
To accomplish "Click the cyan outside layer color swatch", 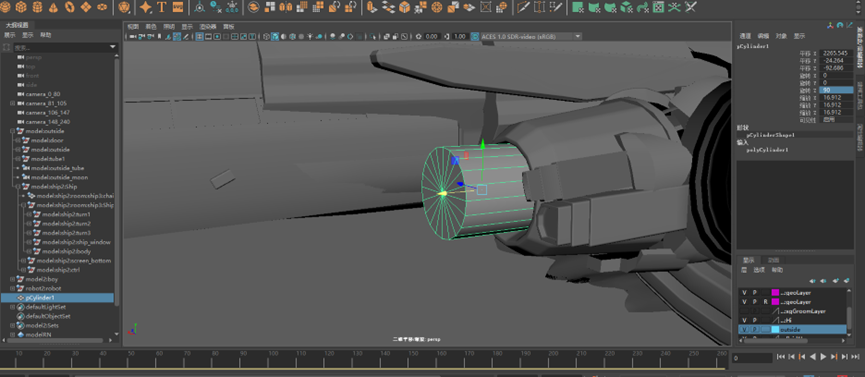I will 775,330.
